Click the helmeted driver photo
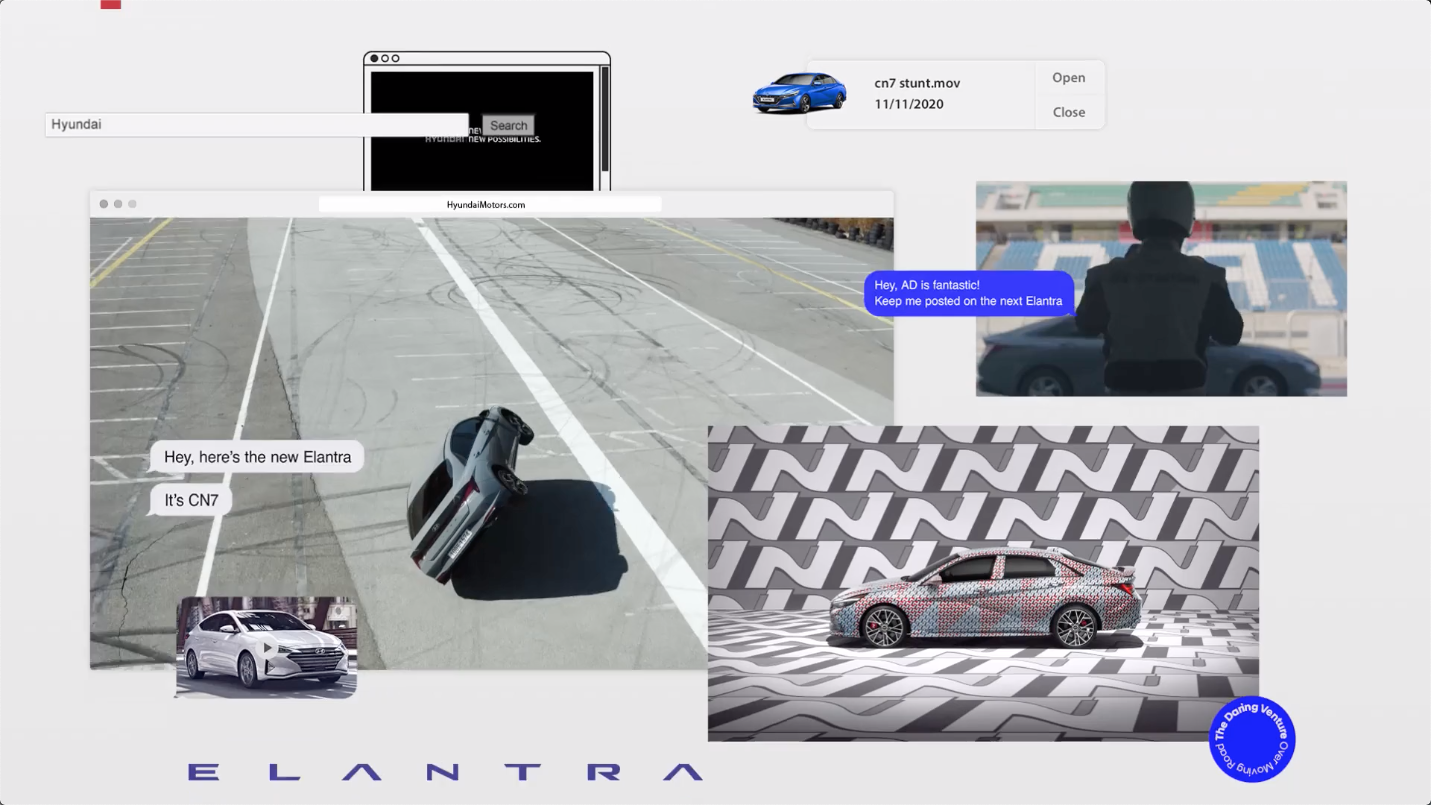 click(1161, 289)
